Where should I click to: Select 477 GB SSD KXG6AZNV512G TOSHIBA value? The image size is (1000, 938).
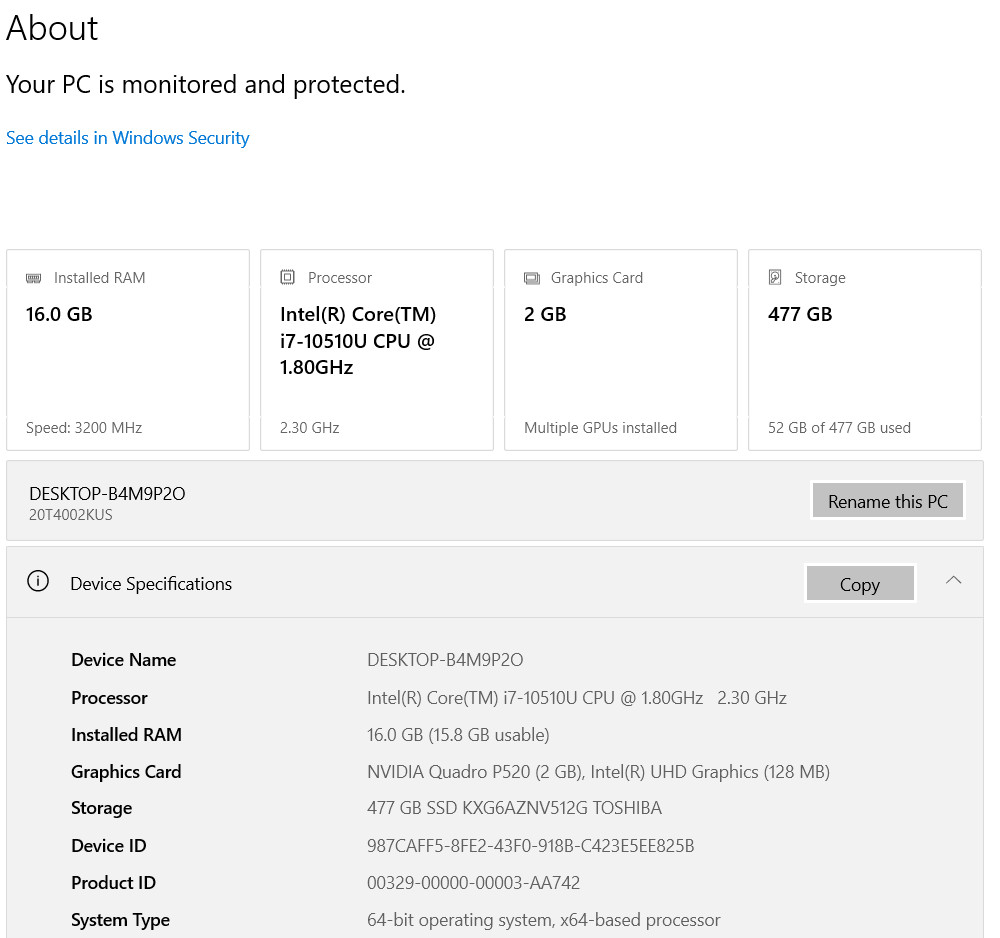514,809
